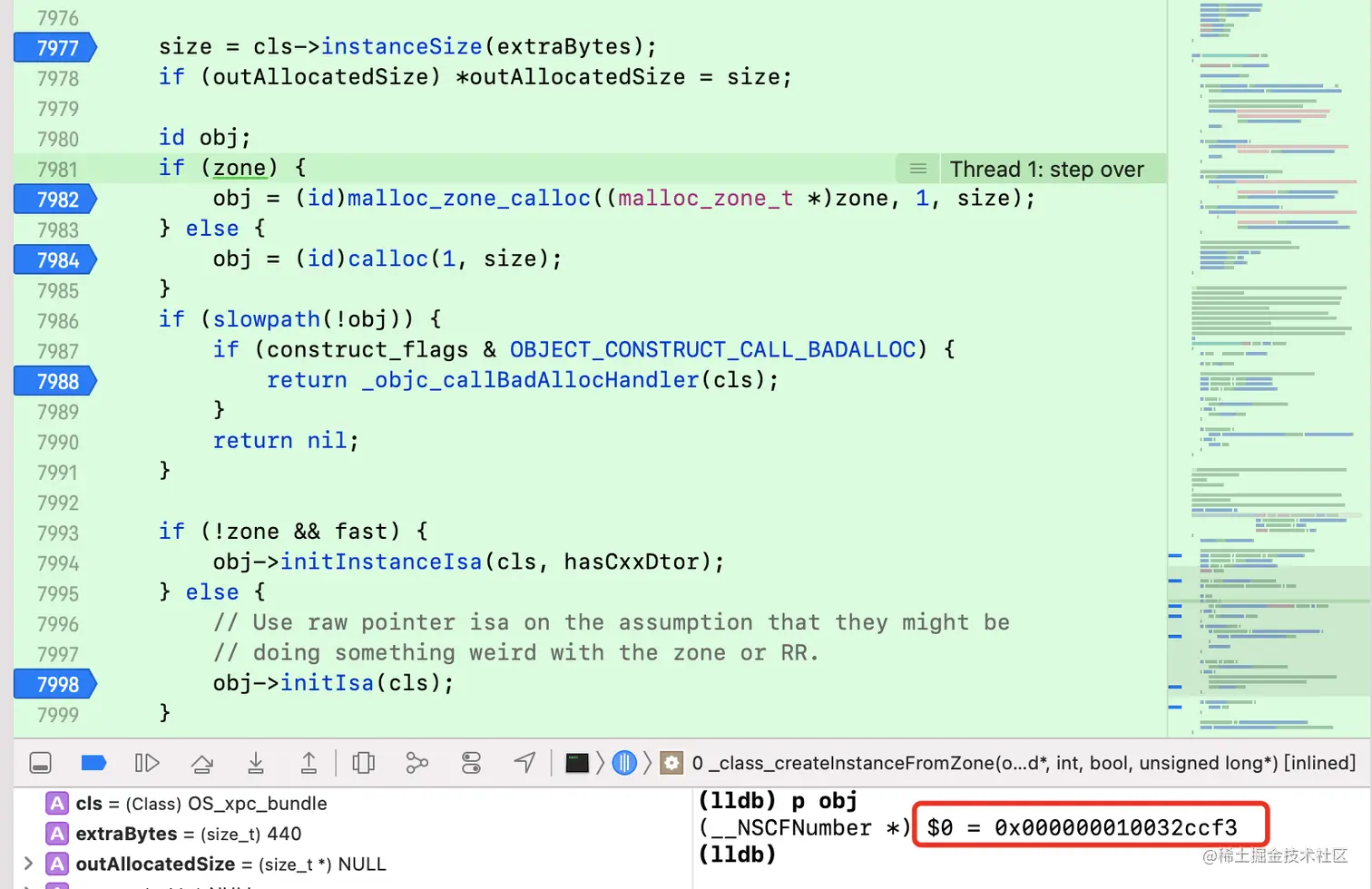Click the Thread 1: step over annotation
Viewport: 1372px width, 889px height.
tap(1046, 169)
